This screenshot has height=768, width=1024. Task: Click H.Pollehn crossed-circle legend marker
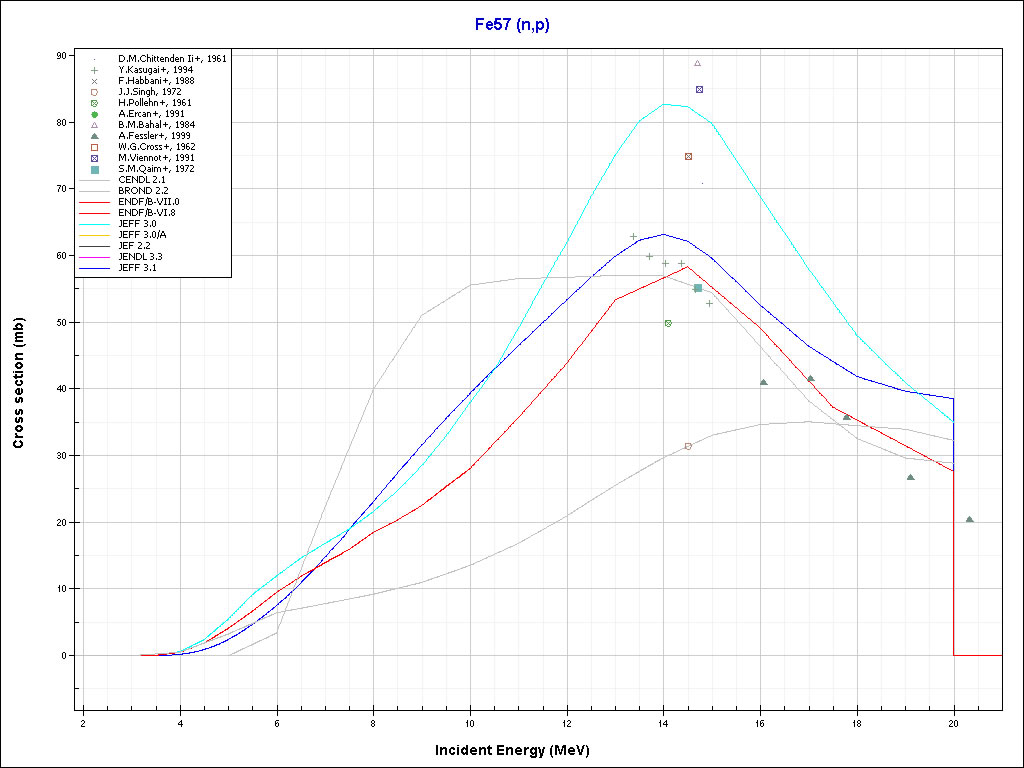[94, 103]
